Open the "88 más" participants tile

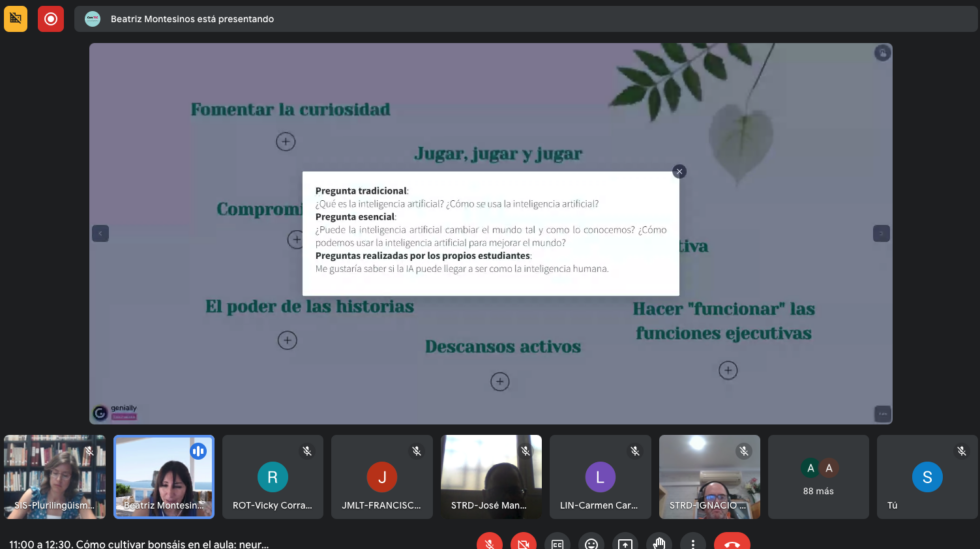[818, 476]
